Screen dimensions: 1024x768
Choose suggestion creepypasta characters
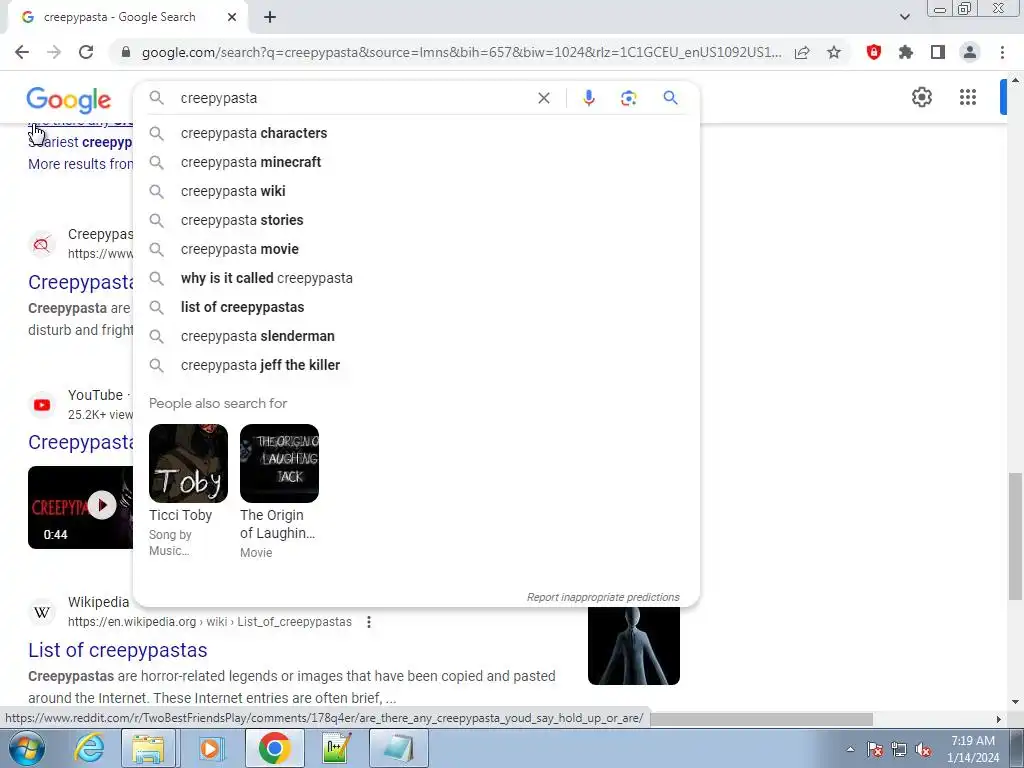pyautogui.click(x=417, y=133)
